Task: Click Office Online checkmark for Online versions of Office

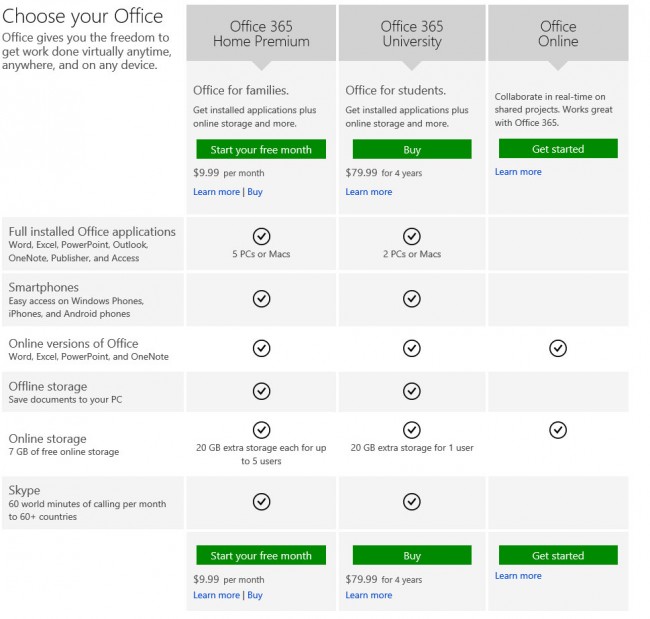Action: [x=558, y=348]
